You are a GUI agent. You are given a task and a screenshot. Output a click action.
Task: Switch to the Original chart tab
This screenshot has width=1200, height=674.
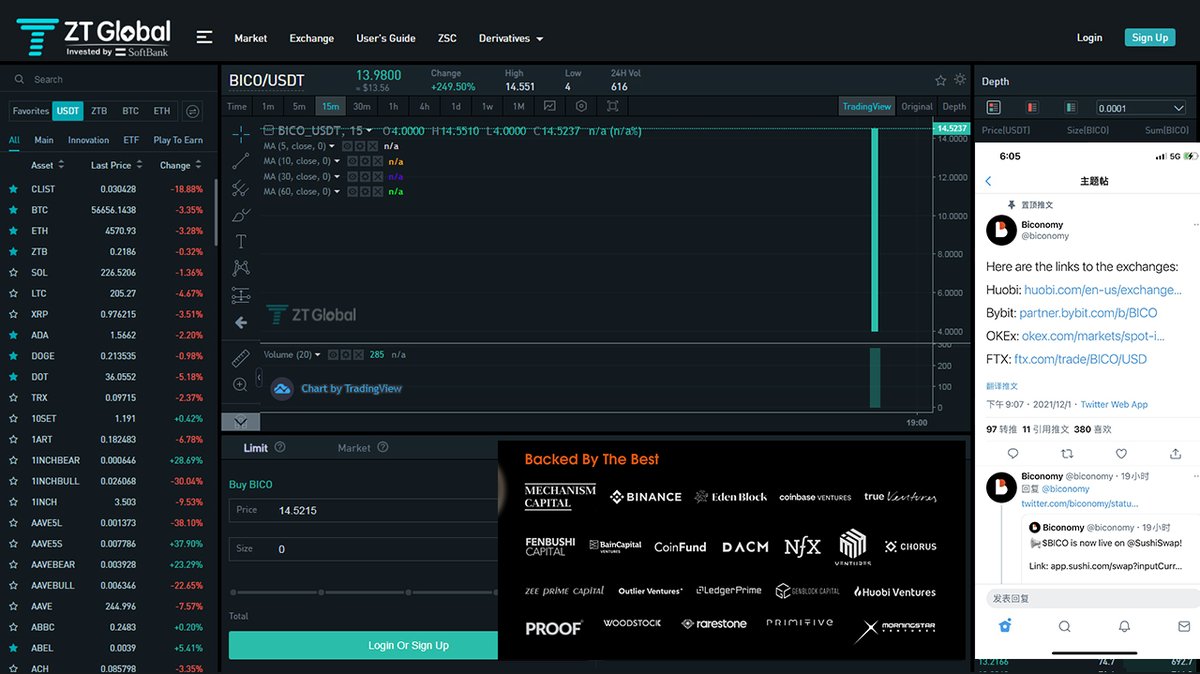pos(917,106)
